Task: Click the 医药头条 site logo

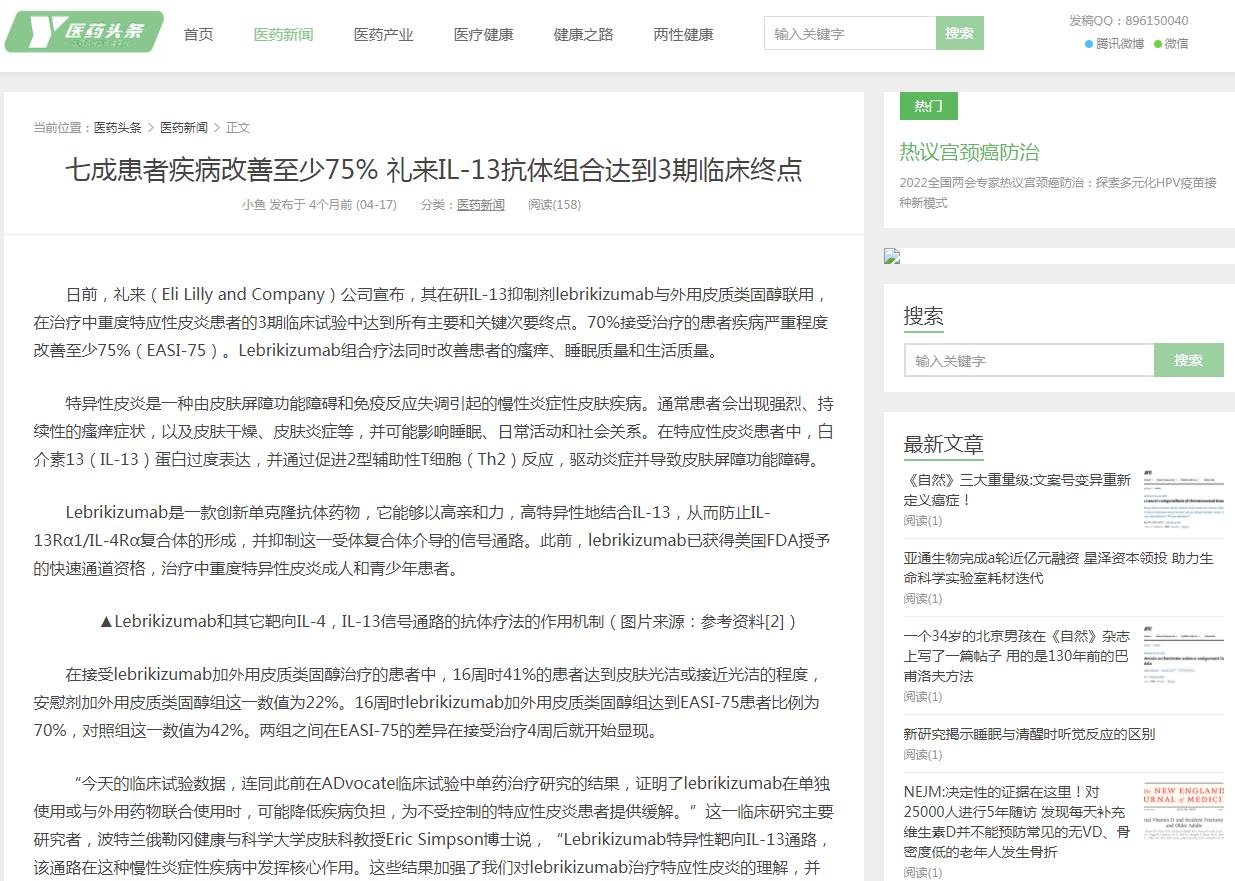Action: [84, 32]
